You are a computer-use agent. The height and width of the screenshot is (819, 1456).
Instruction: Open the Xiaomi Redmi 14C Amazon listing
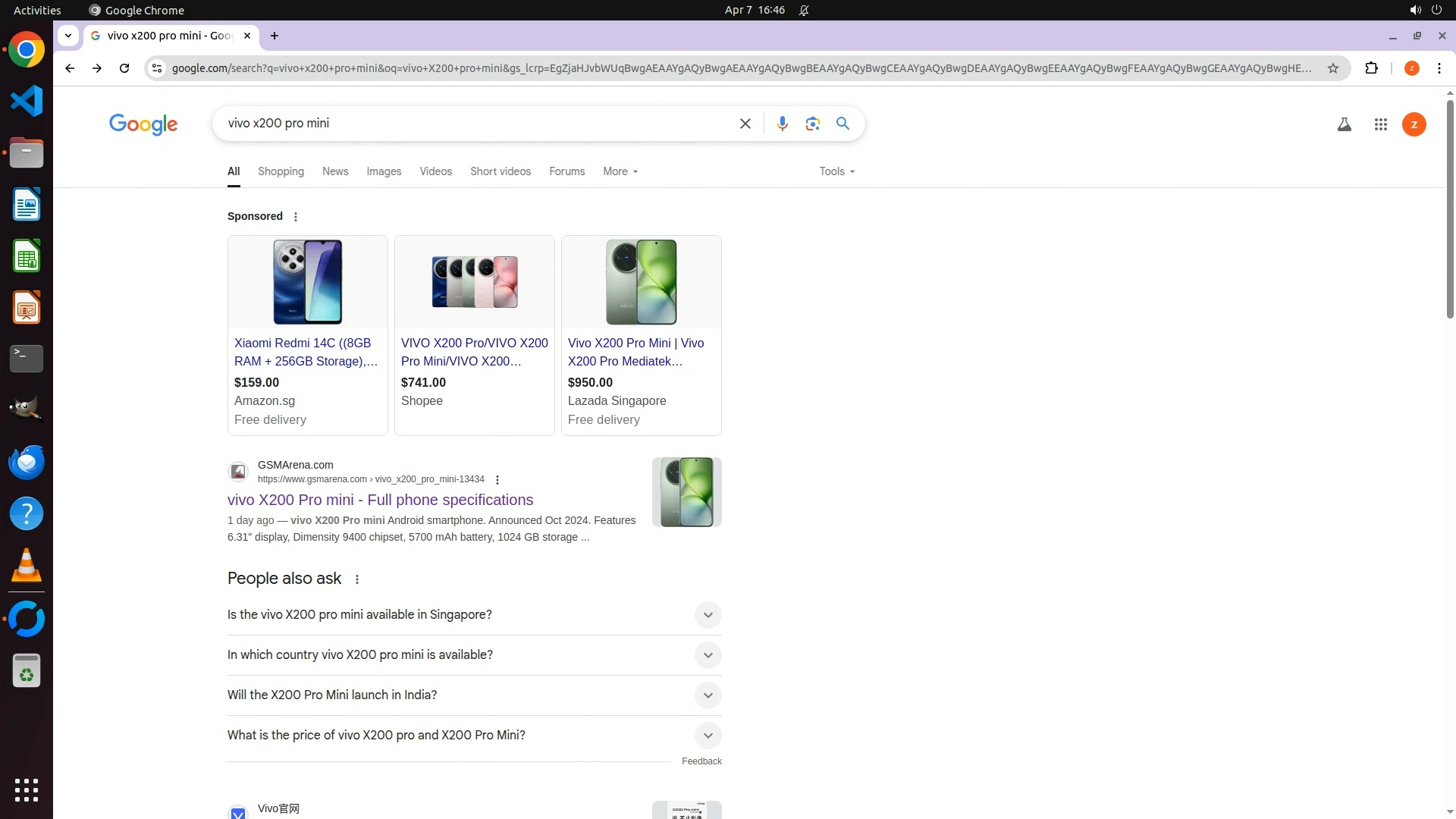pos(306,352)
